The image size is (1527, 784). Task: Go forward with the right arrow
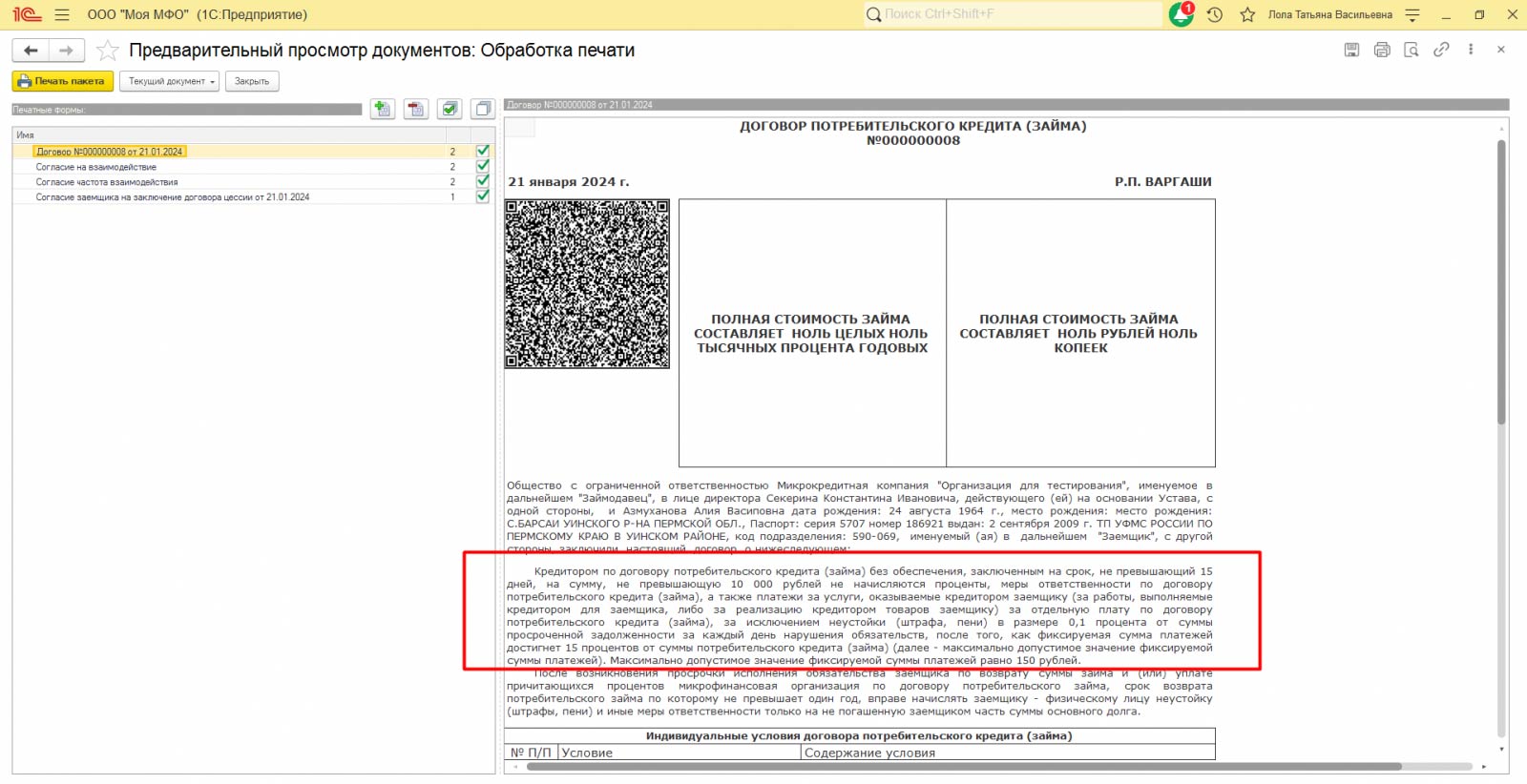tap(67, 51)
